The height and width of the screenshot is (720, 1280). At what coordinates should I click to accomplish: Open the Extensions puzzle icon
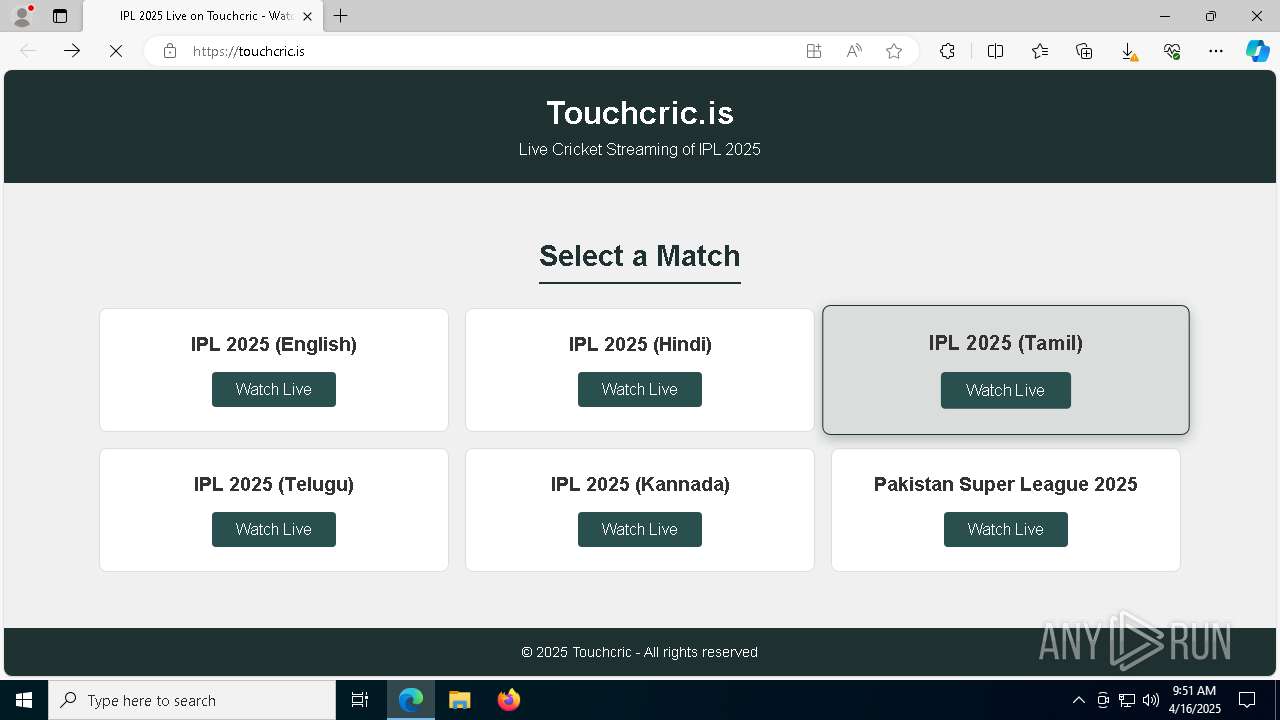point(947,51)
